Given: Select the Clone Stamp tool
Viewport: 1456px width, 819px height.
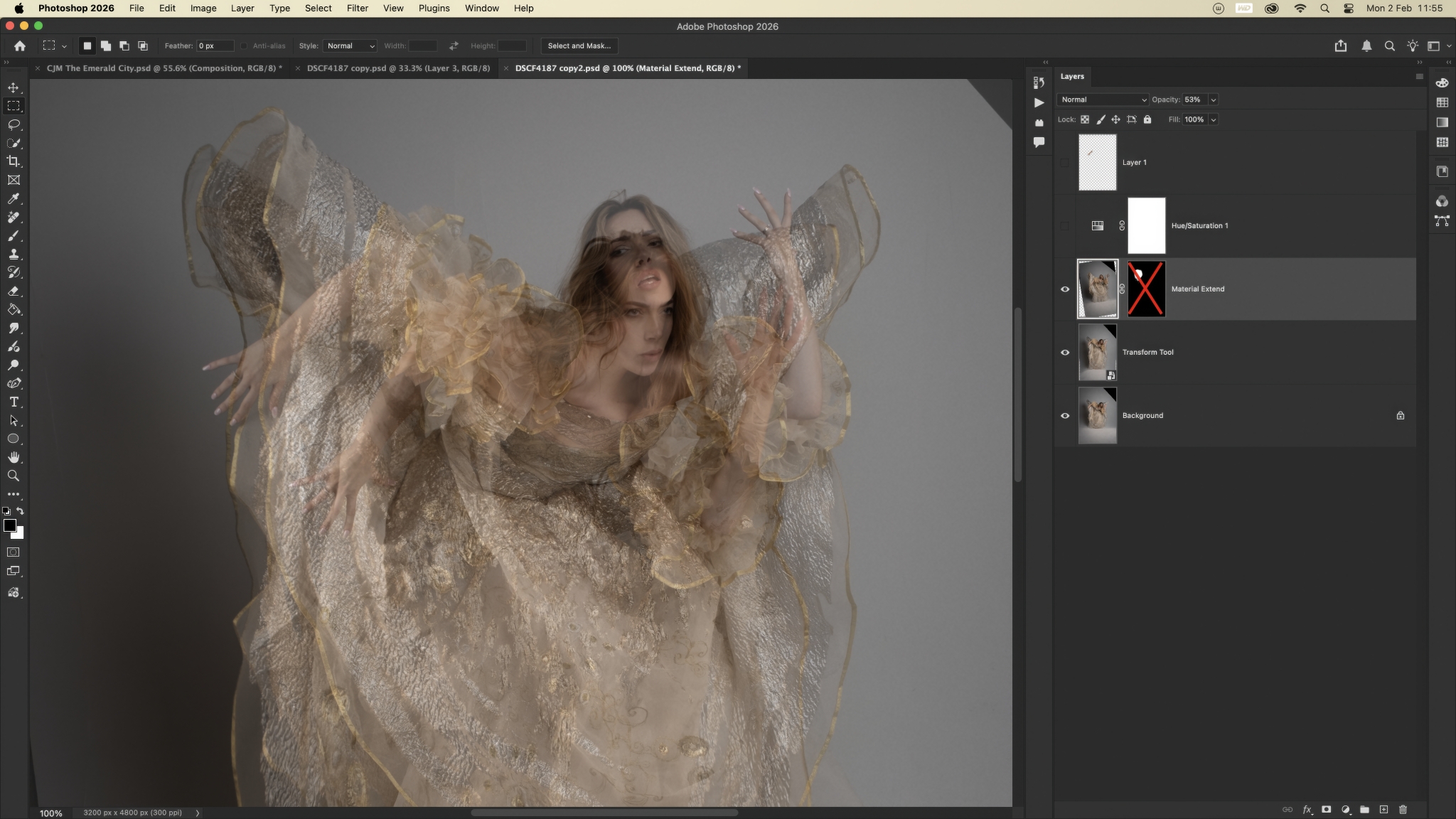Looking at the screenshot, I should 14,254.
